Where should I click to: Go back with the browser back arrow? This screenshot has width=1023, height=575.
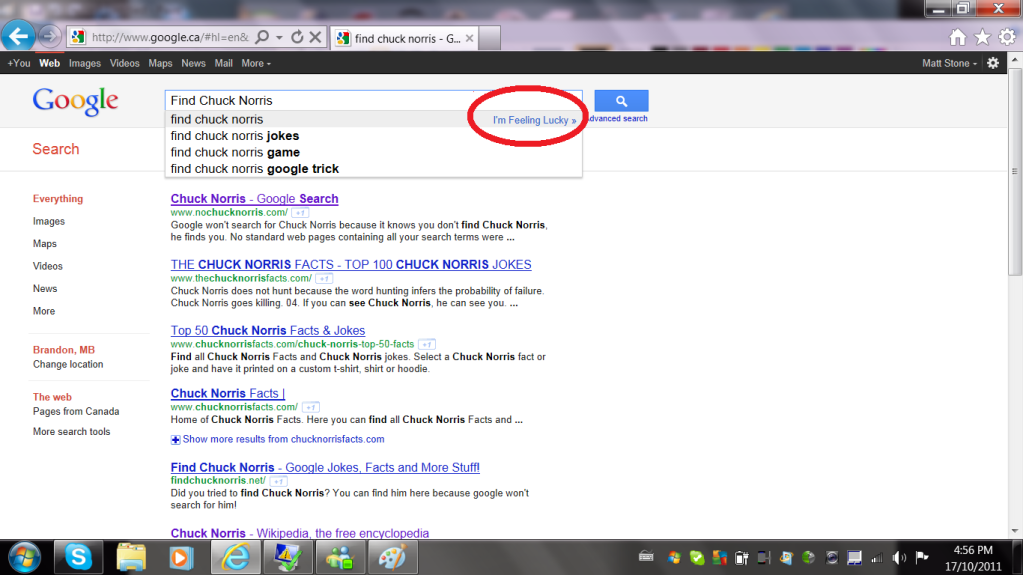(x=18, y=37)
